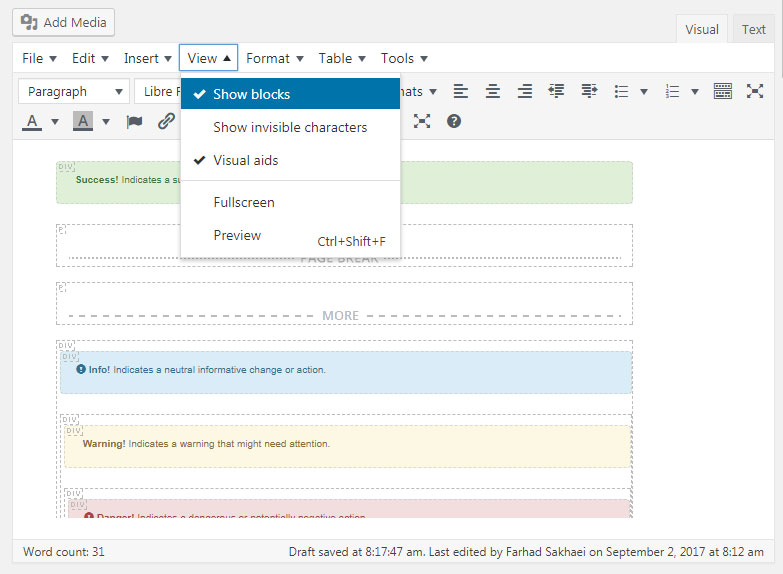Click the Word count: 31 status
The width and height of the screenshot is (783, 574).
64,552
